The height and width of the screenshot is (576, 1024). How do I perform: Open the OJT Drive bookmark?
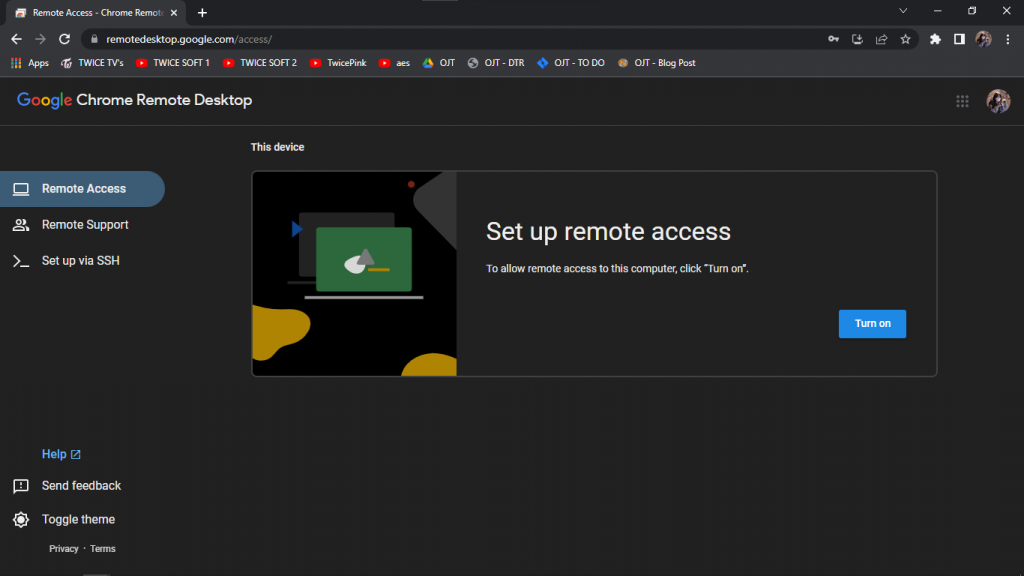pos(438,63)
